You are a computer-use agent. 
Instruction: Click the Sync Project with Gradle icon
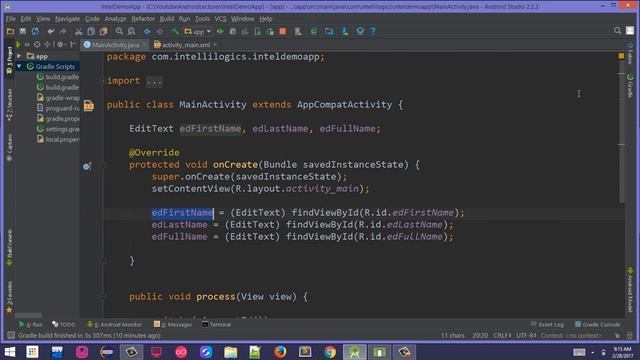[x=313, y=31]
